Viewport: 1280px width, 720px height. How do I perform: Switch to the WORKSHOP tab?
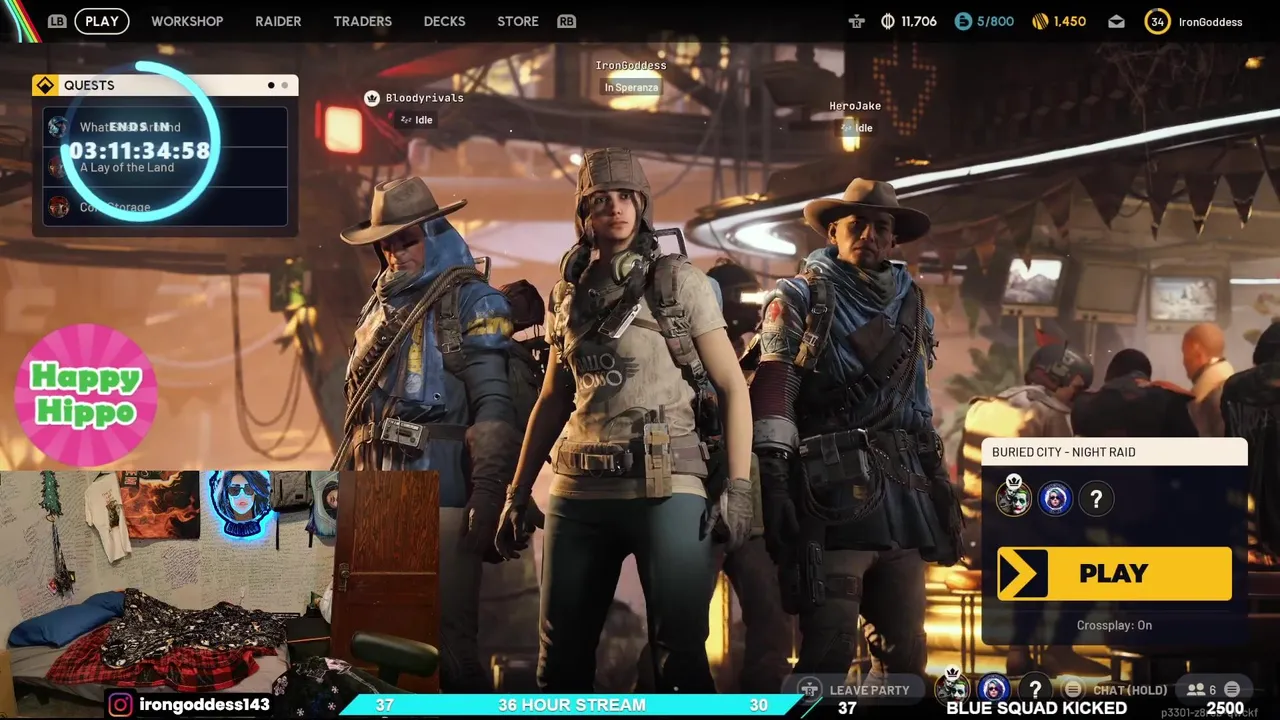point(187,21)
